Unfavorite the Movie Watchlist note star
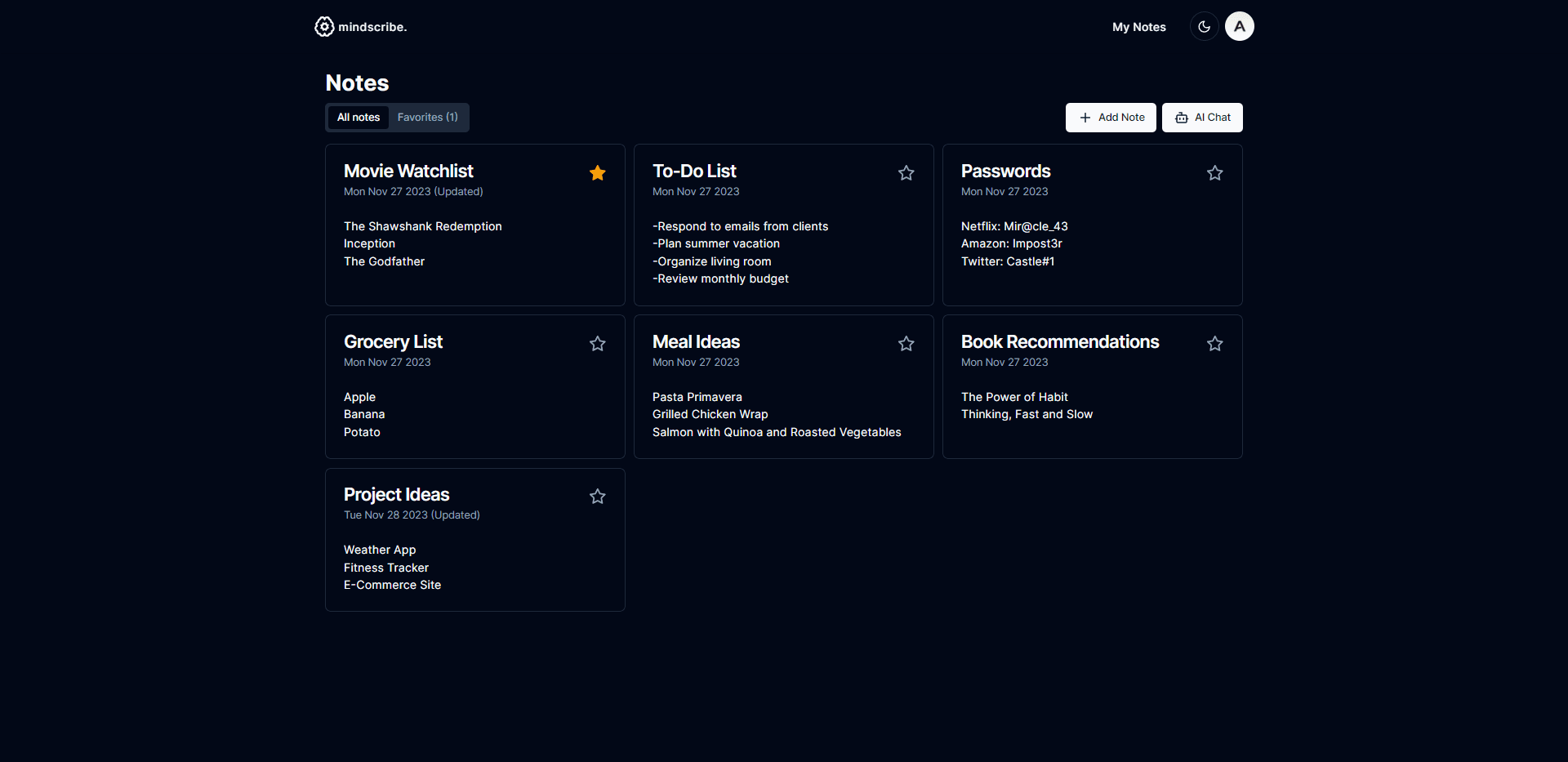The height and width of the screenshot is (762, 1568). pos(598,172)
